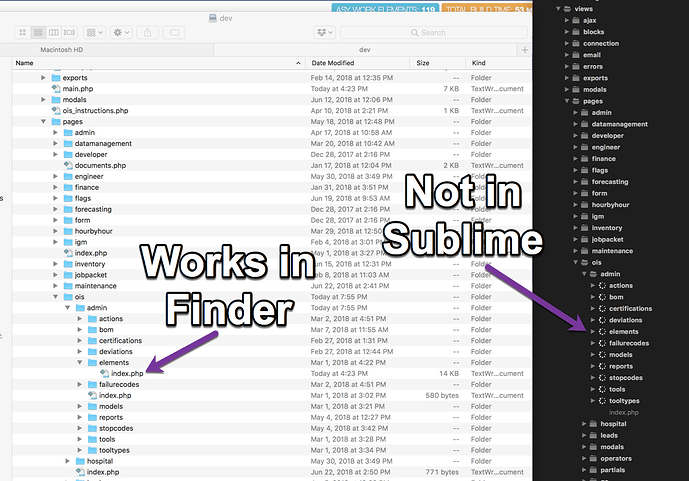
Task: Switch Finder to column view
Action: click(x=54, y=33)
